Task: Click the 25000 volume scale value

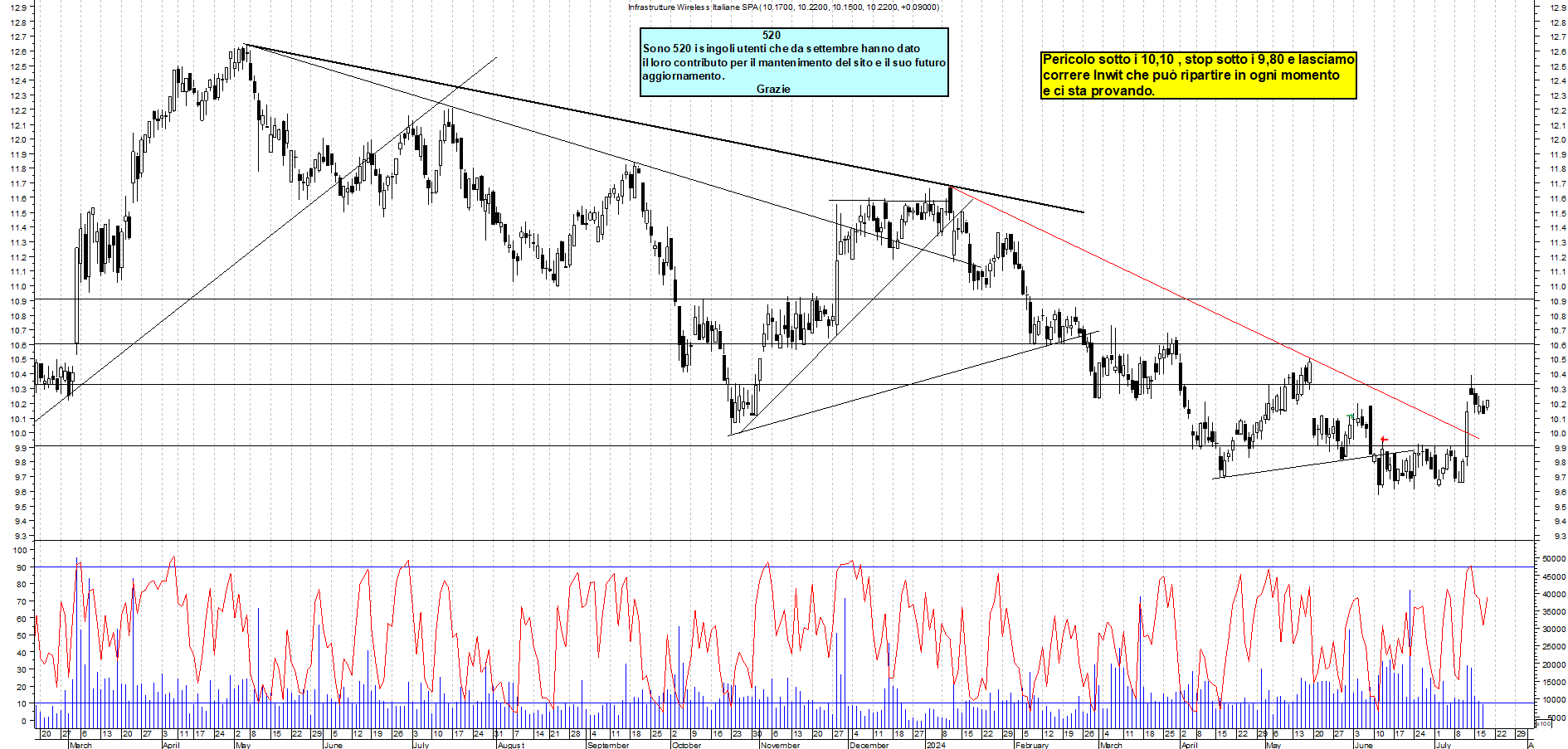Action: click(x=1554, y=647)
